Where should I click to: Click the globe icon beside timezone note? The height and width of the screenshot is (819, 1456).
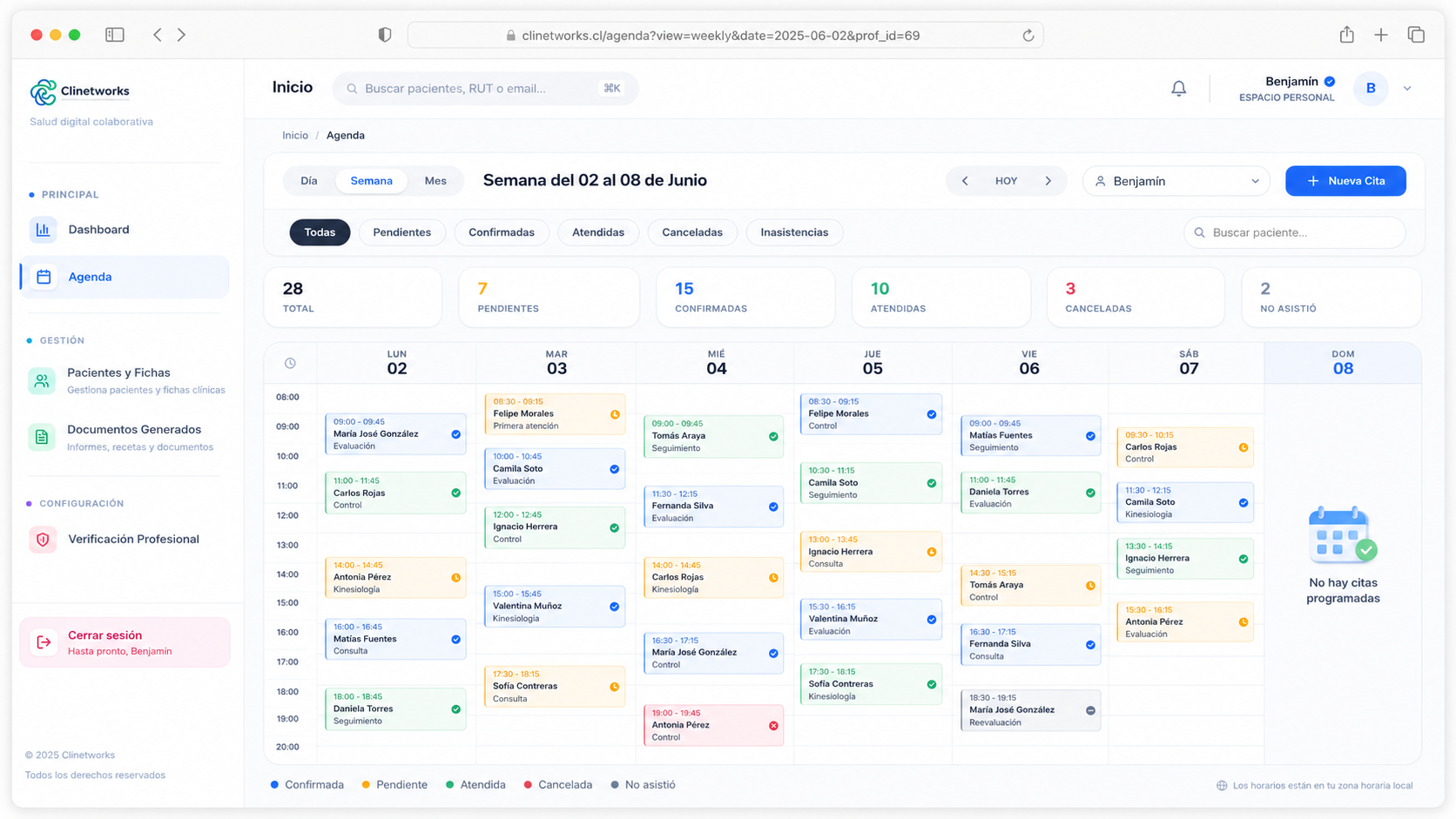point(1222,786)
